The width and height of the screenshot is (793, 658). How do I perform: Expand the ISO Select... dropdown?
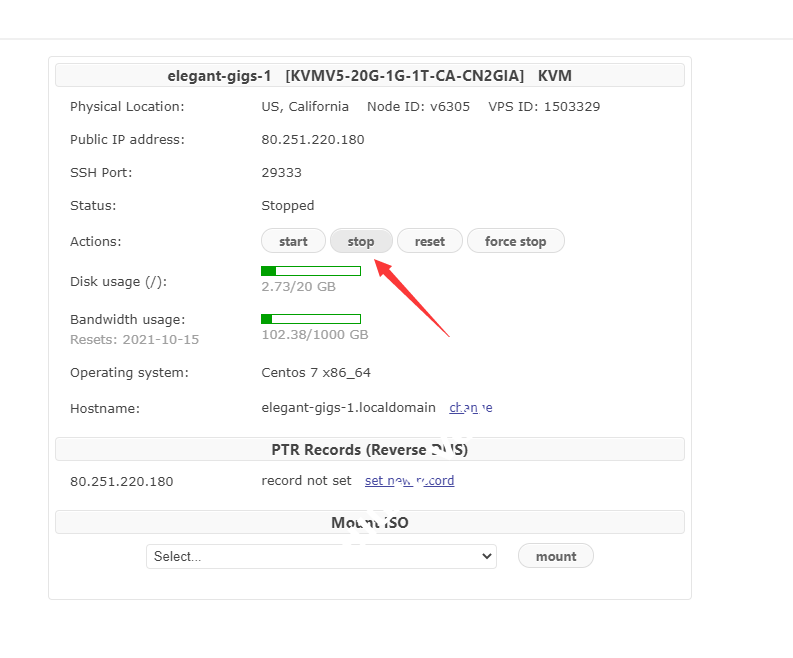click(x=321, y=556)
